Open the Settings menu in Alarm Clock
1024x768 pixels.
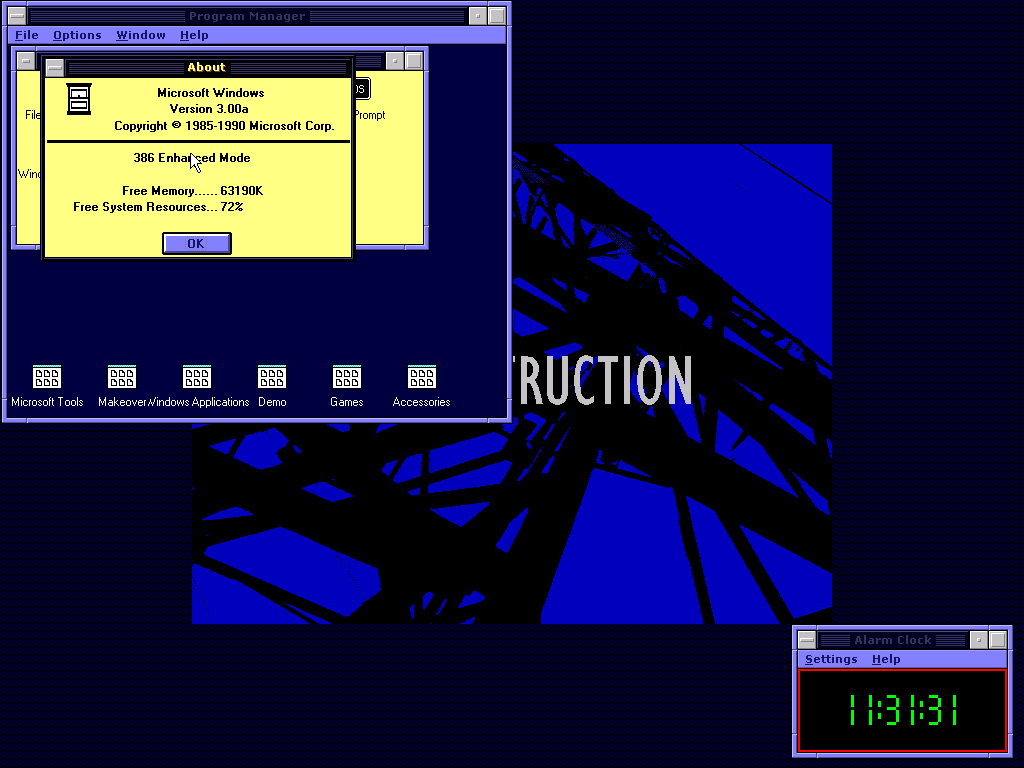831,659
